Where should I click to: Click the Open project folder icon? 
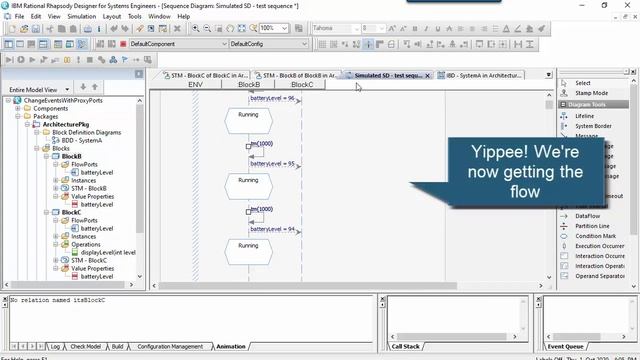(24, 29)
